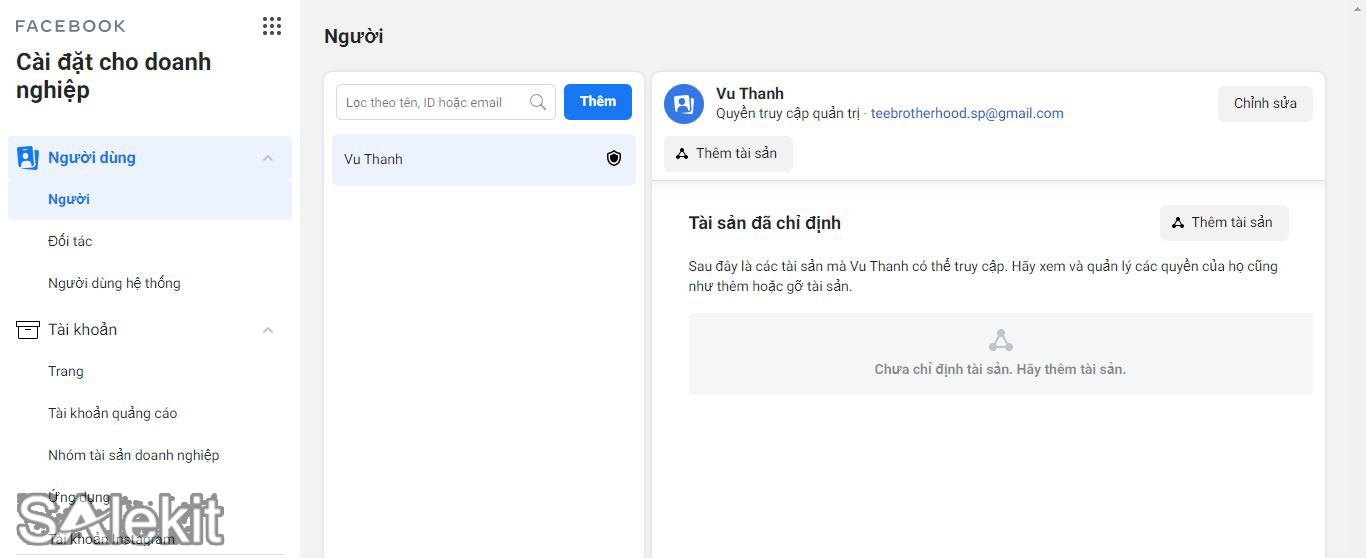Click Vu Thanh's blue profile avatar

click(x=684, y=103)
